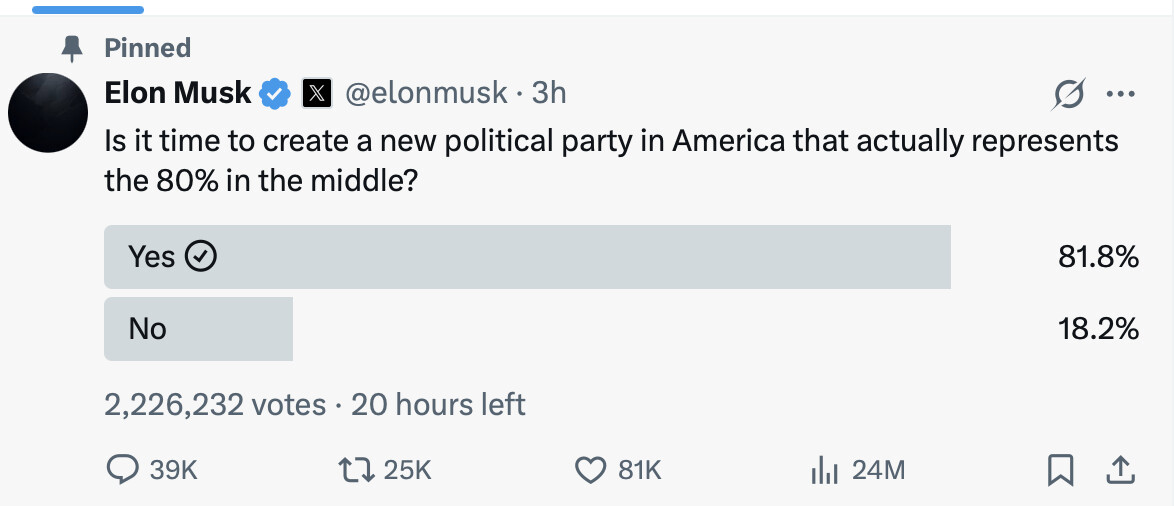This screenshot has width=1174, height=506.
Task: Click the @elonmusk handle
Action: coord(428,93)
